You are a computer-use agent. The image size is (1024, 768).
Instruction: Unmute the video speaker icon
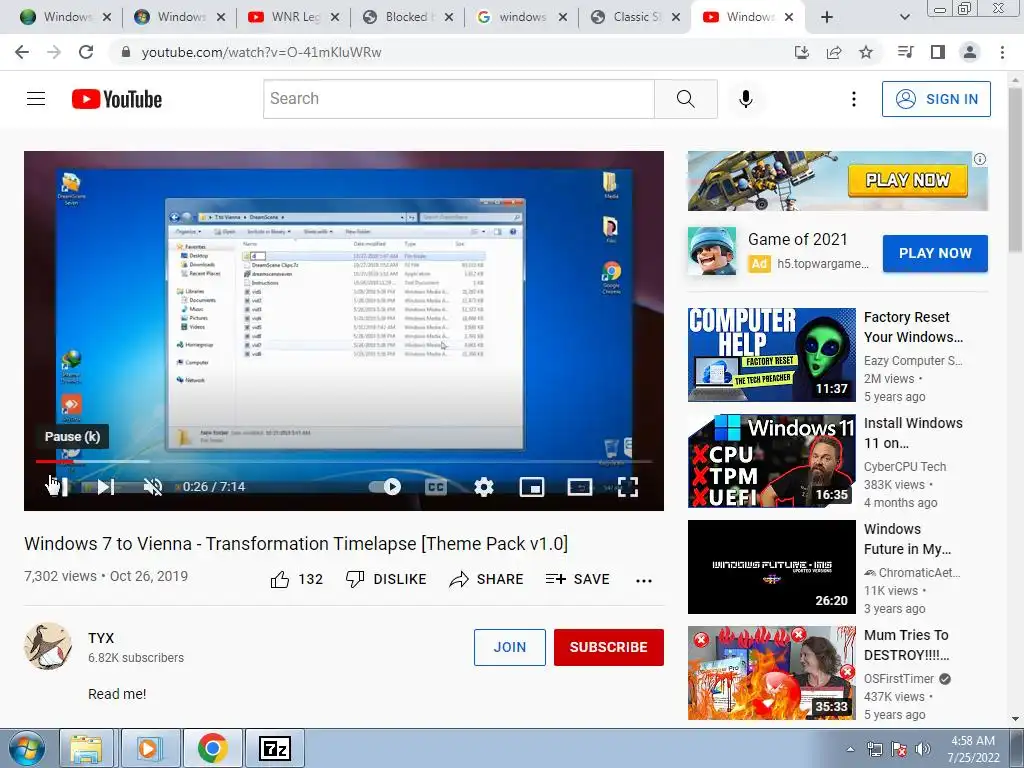153,487
